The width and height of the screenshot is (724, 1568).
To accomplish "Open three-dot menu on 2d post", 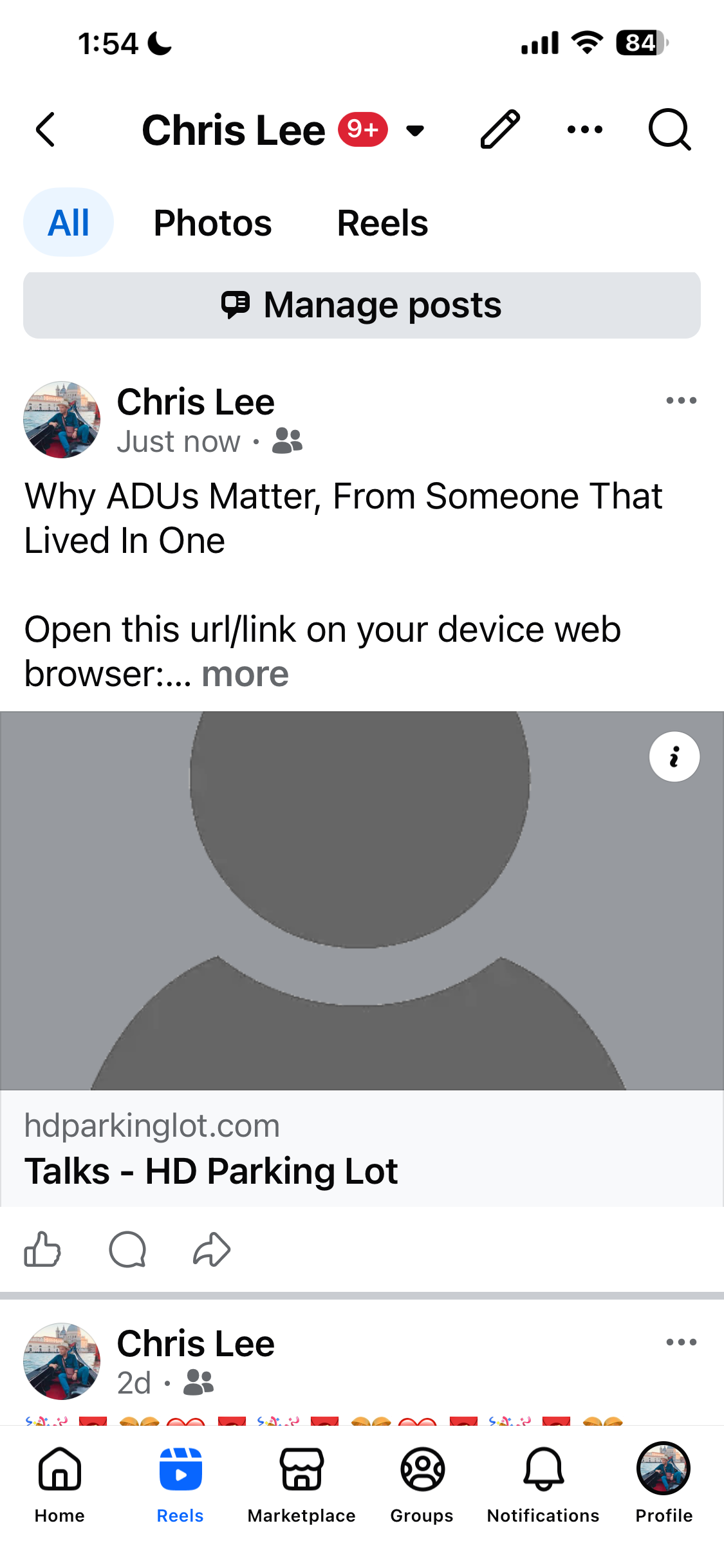I will pos(682,1342).
